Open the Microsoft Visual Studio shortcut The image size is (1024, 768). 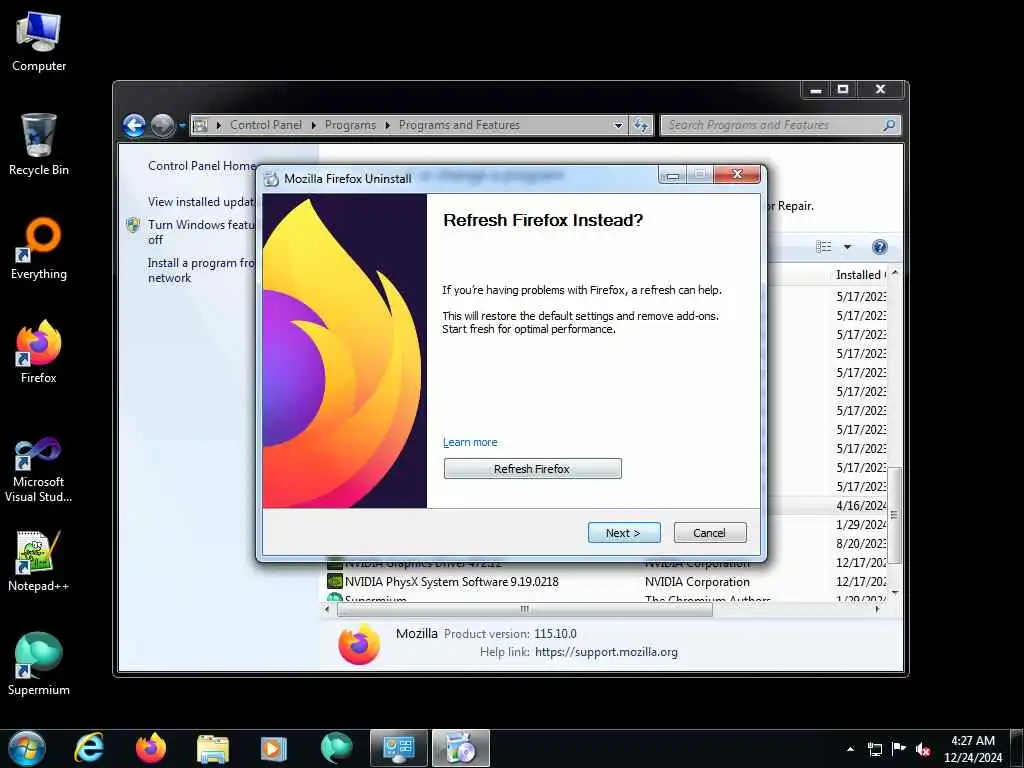pos(39,470)
